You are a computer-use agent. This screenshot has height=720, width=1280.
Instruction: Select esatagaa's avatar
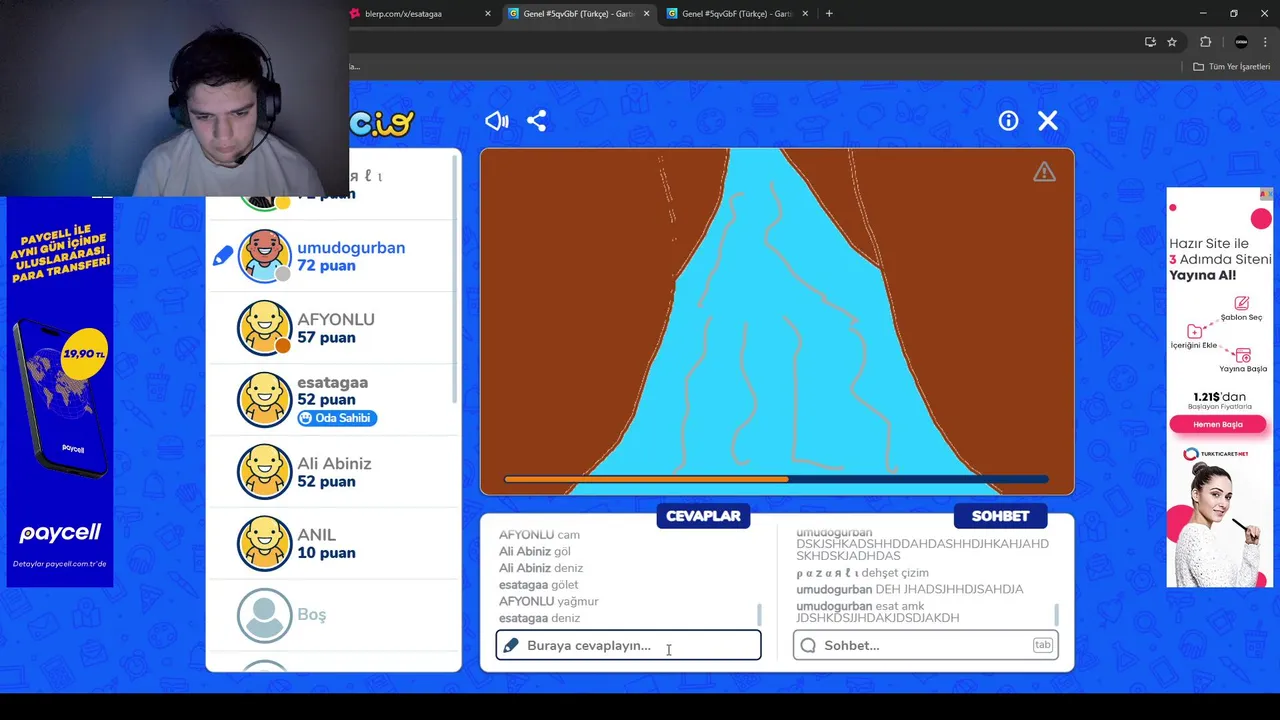265,399
